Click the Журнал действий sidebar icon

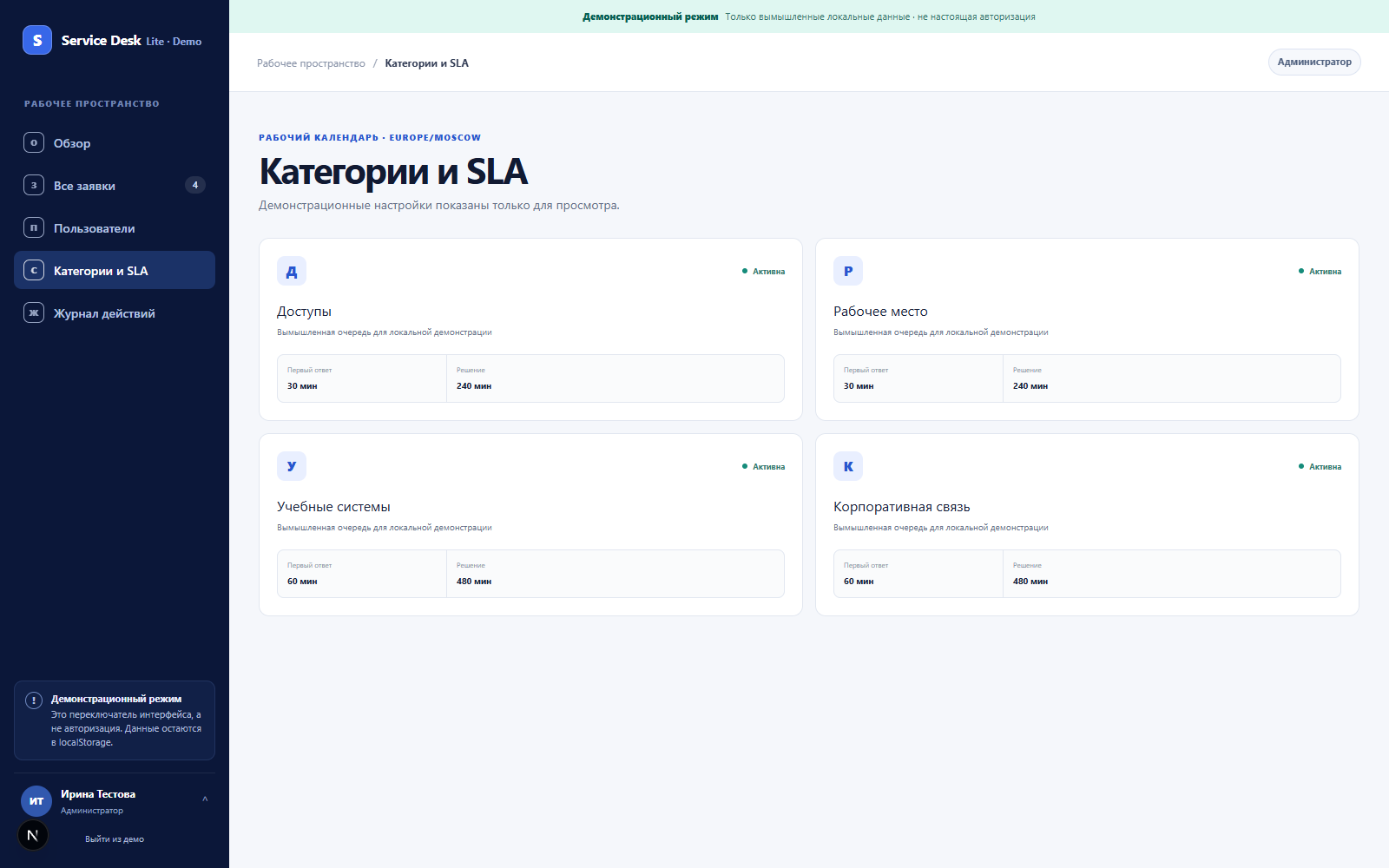pos(34,312)
